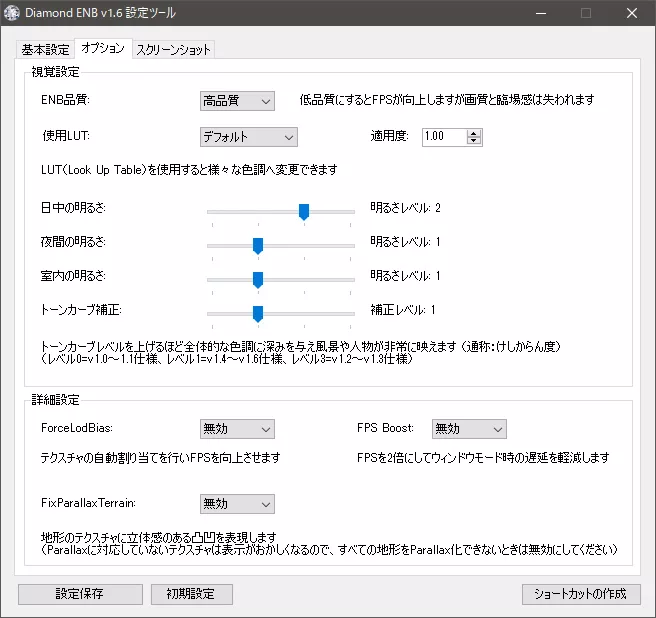Click the 設定保存 button

point(80,594)
